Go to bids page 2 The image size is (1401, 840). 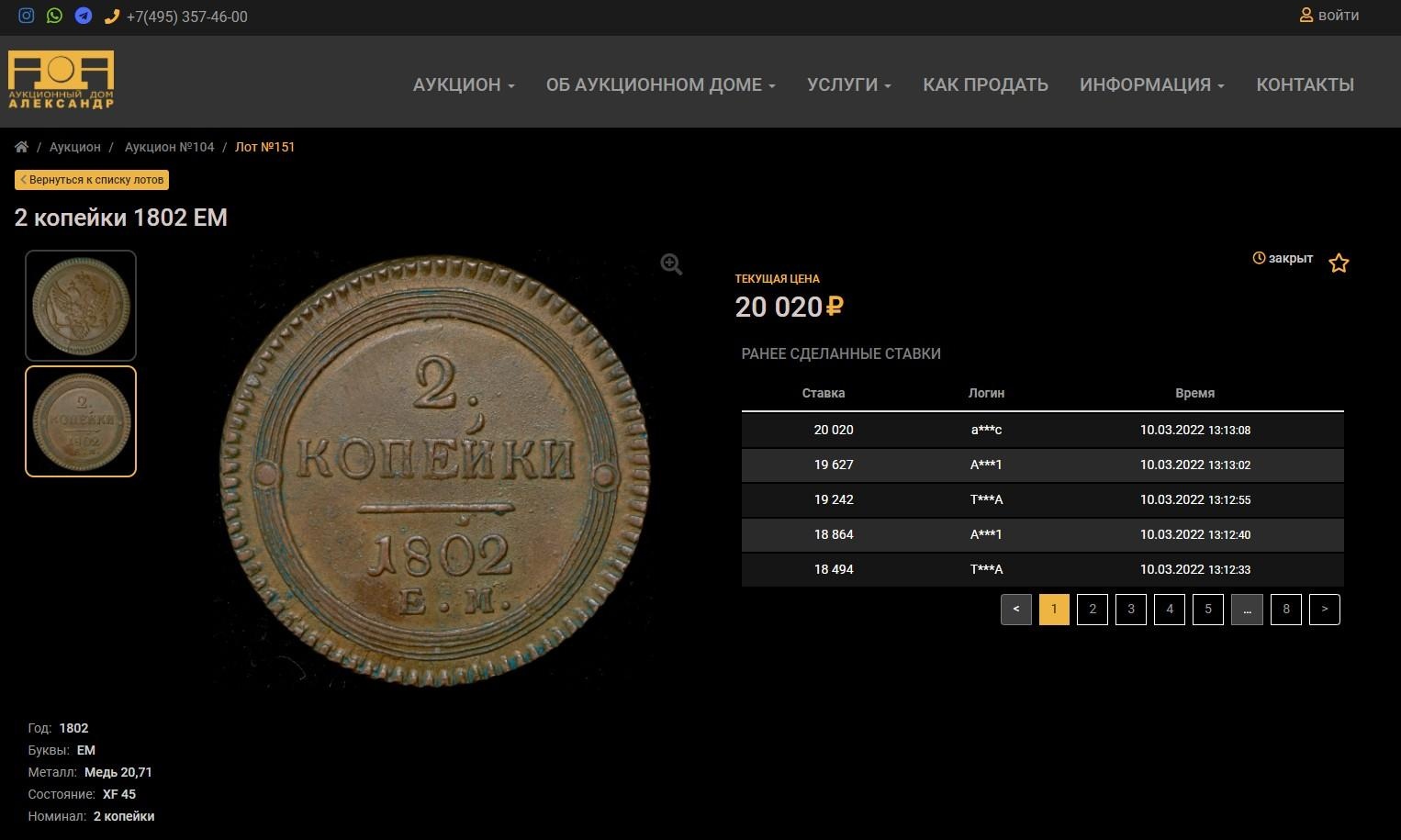(x=1092, y=609)
